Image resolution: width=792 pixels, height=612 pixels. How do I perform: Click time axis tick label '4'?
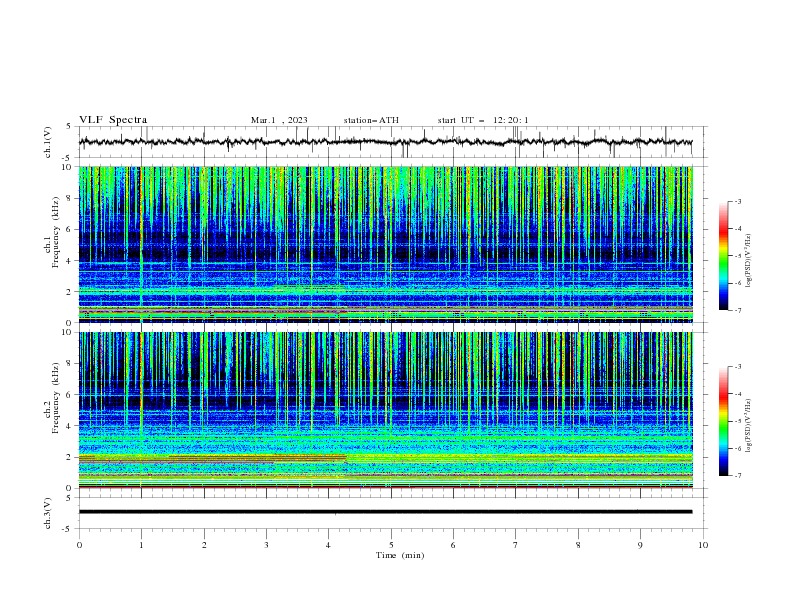click(x=328, y=545)
